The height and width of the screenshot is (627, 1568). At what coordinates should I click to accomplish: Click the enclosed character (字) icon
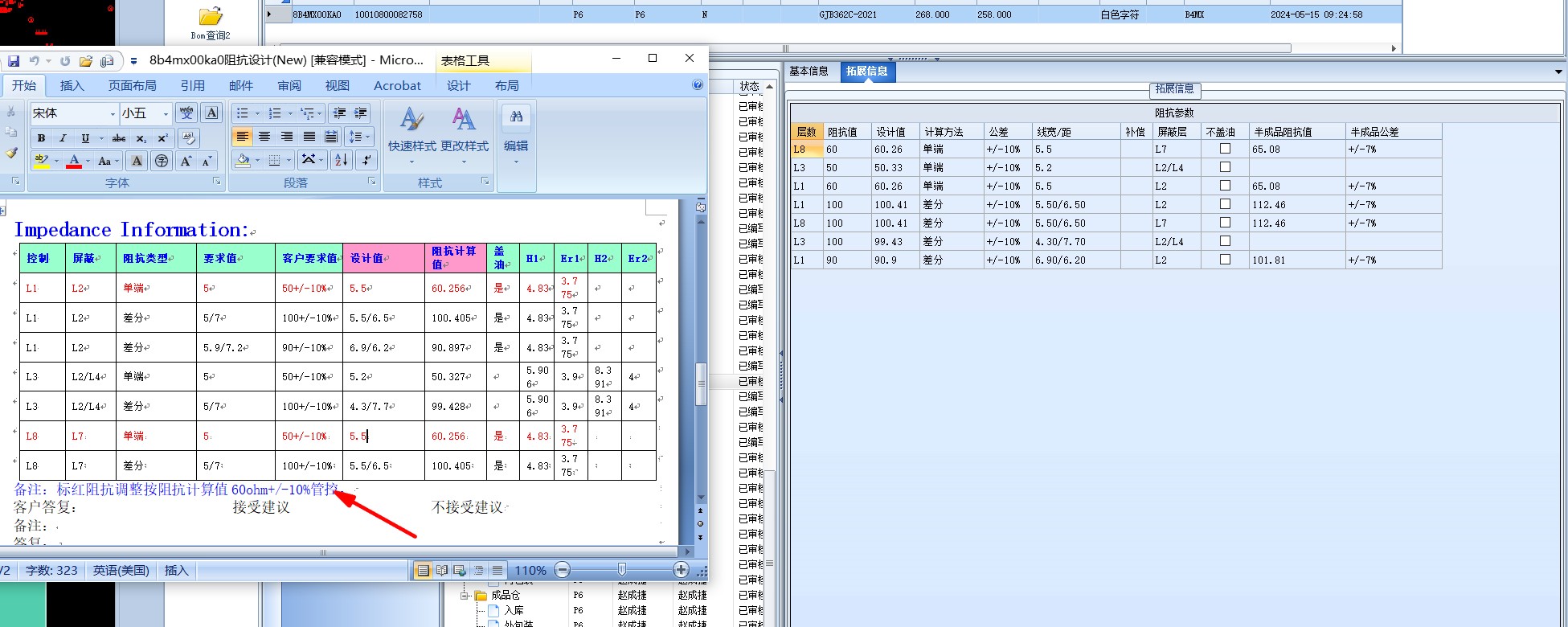[x=162, y=161]
